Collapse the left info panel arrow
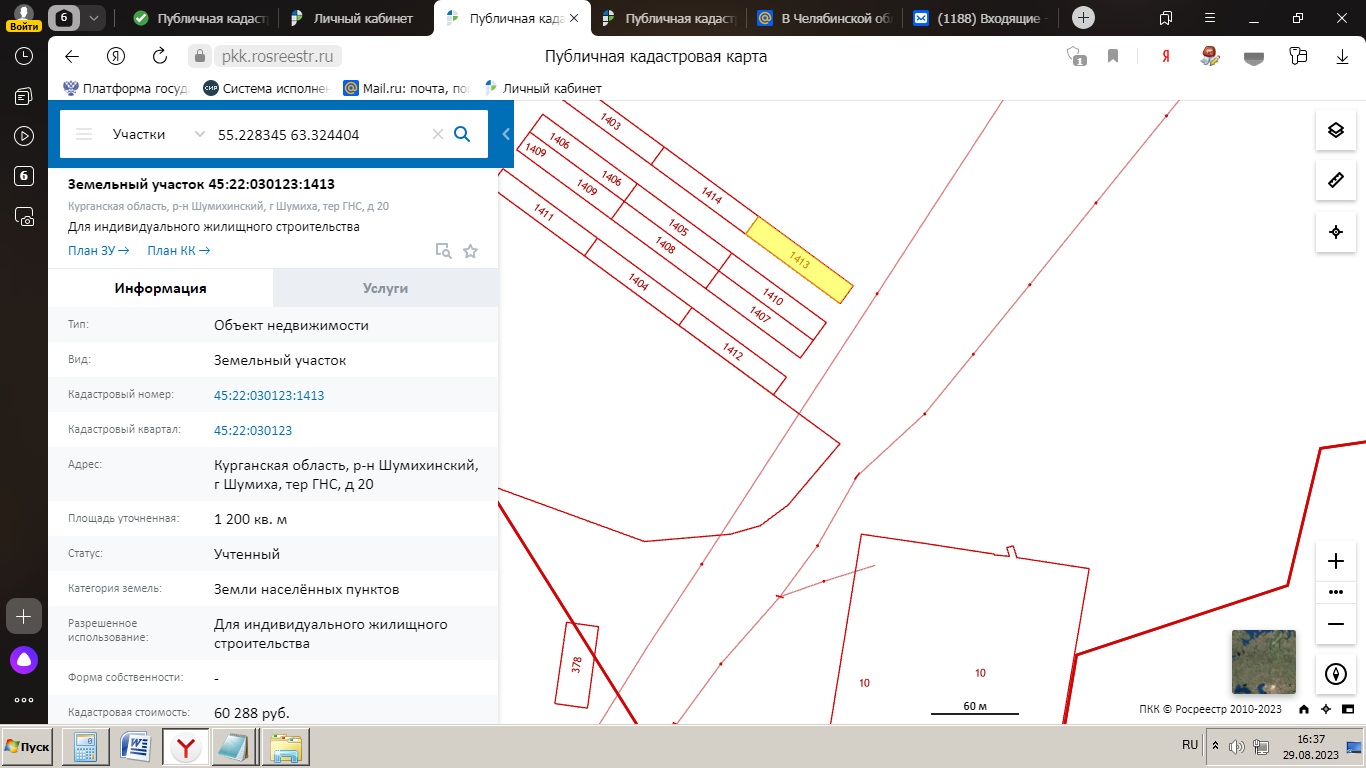Image resolution: width=1366 pixels, height=768 pixels. tap(506, 134)
